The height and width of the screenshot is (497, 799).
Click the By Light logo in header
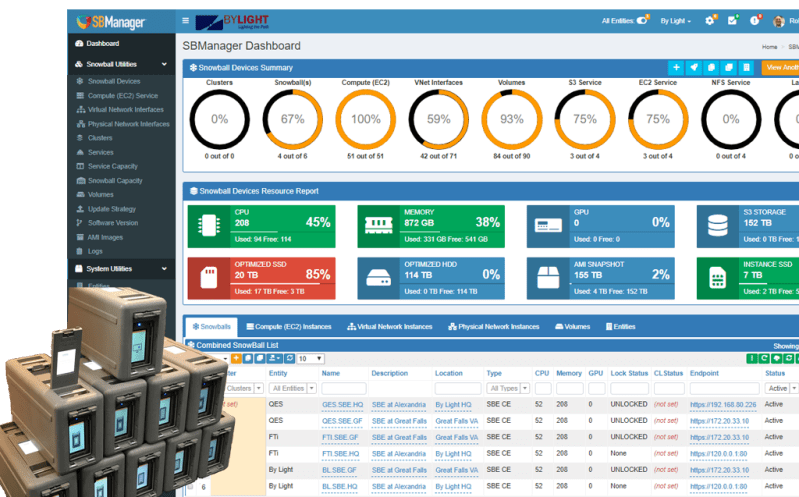(232, 22)
